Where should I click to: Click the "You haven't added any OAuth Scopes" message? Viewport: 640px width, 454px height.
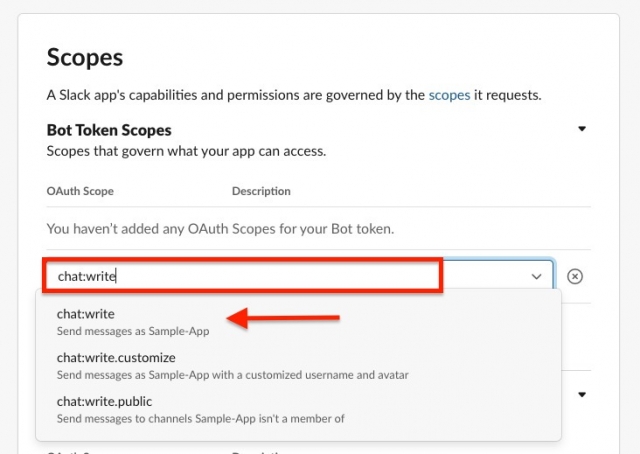pos(220,229)
